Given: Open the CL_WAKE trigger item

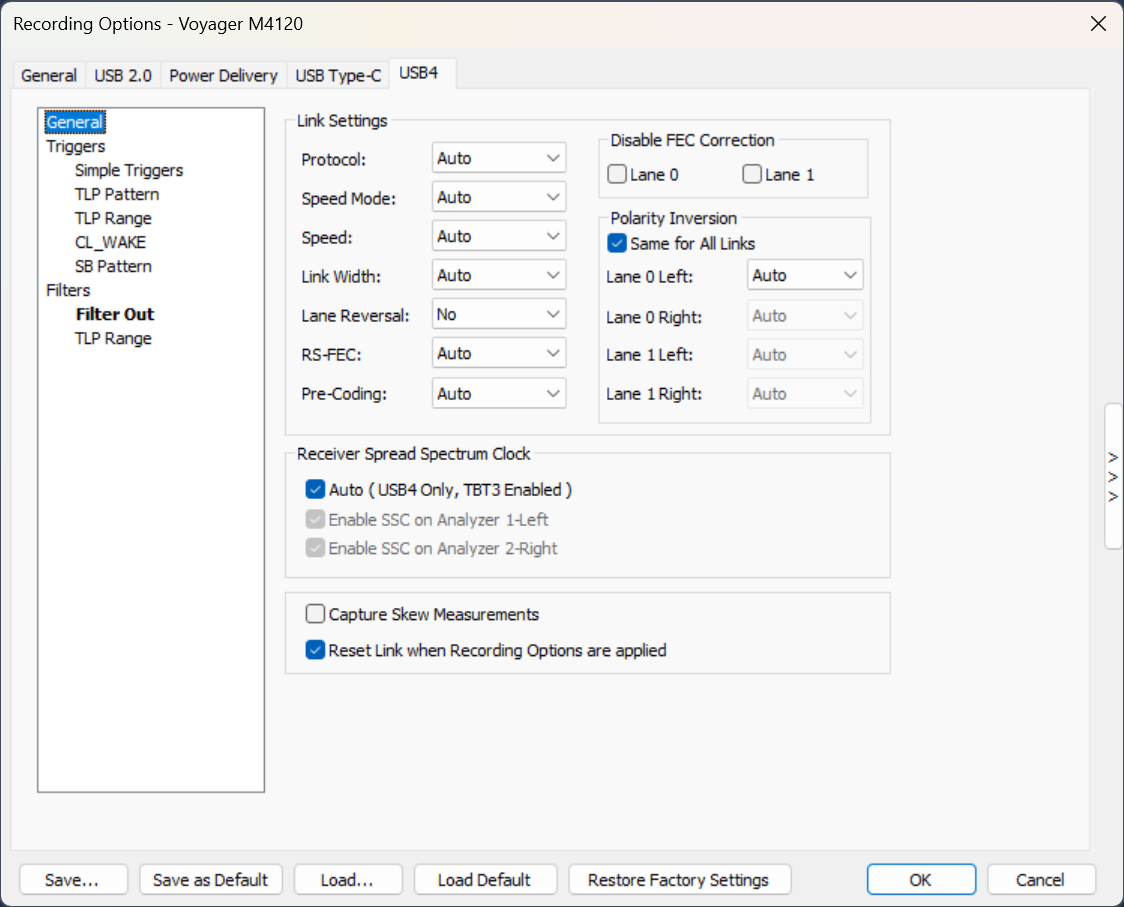Looking at the screenshot, I should (110, 242).
